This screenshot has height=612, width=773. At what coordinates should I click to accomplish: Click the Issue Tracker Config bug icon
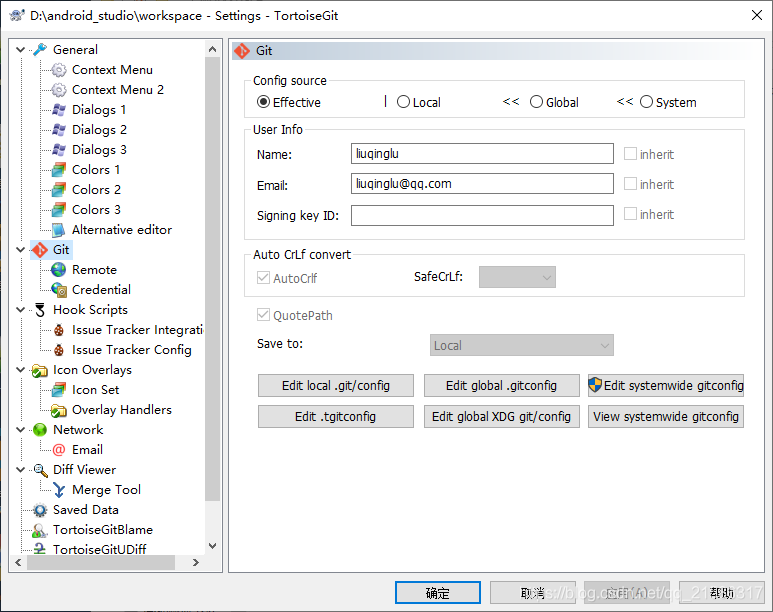(59, 350)
